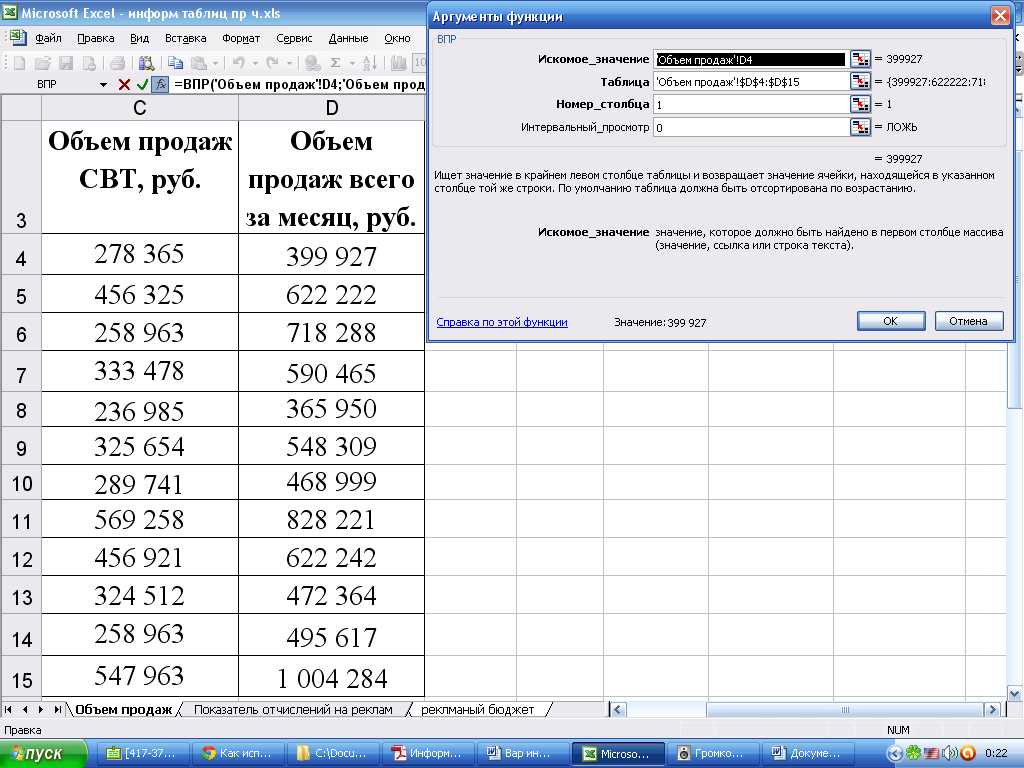
Task: Select column C header
Action: 140,108
